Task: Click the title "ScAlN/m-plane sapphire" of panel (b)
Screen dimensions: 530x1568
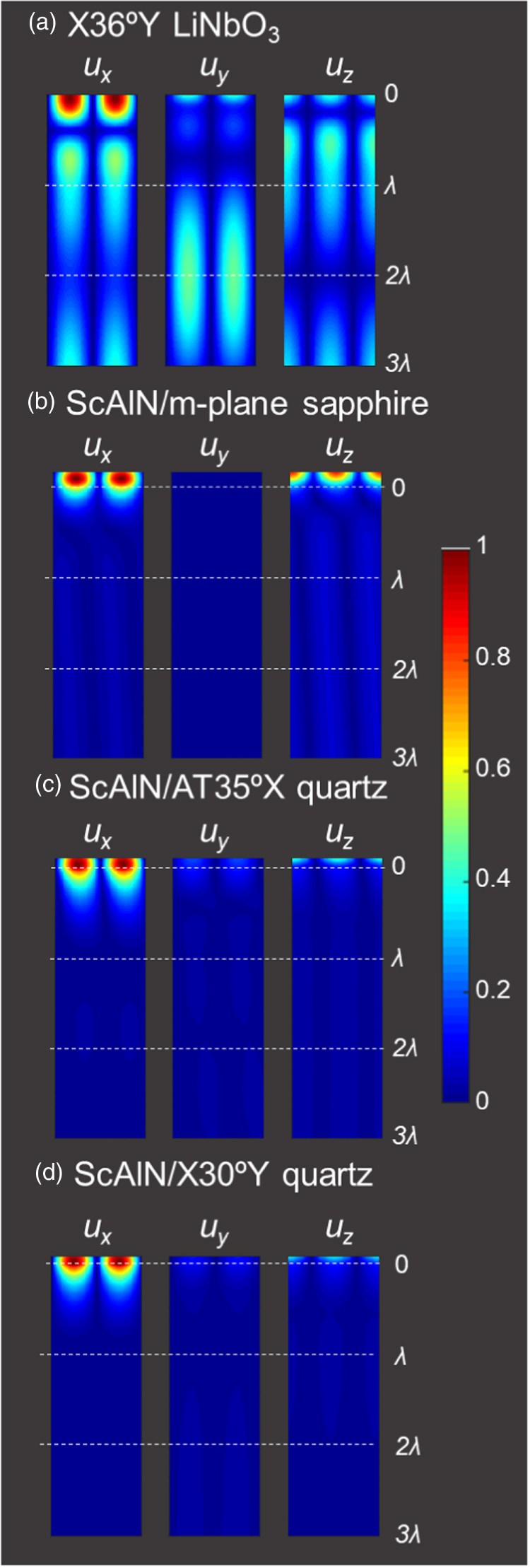Action: click(247, 404)
